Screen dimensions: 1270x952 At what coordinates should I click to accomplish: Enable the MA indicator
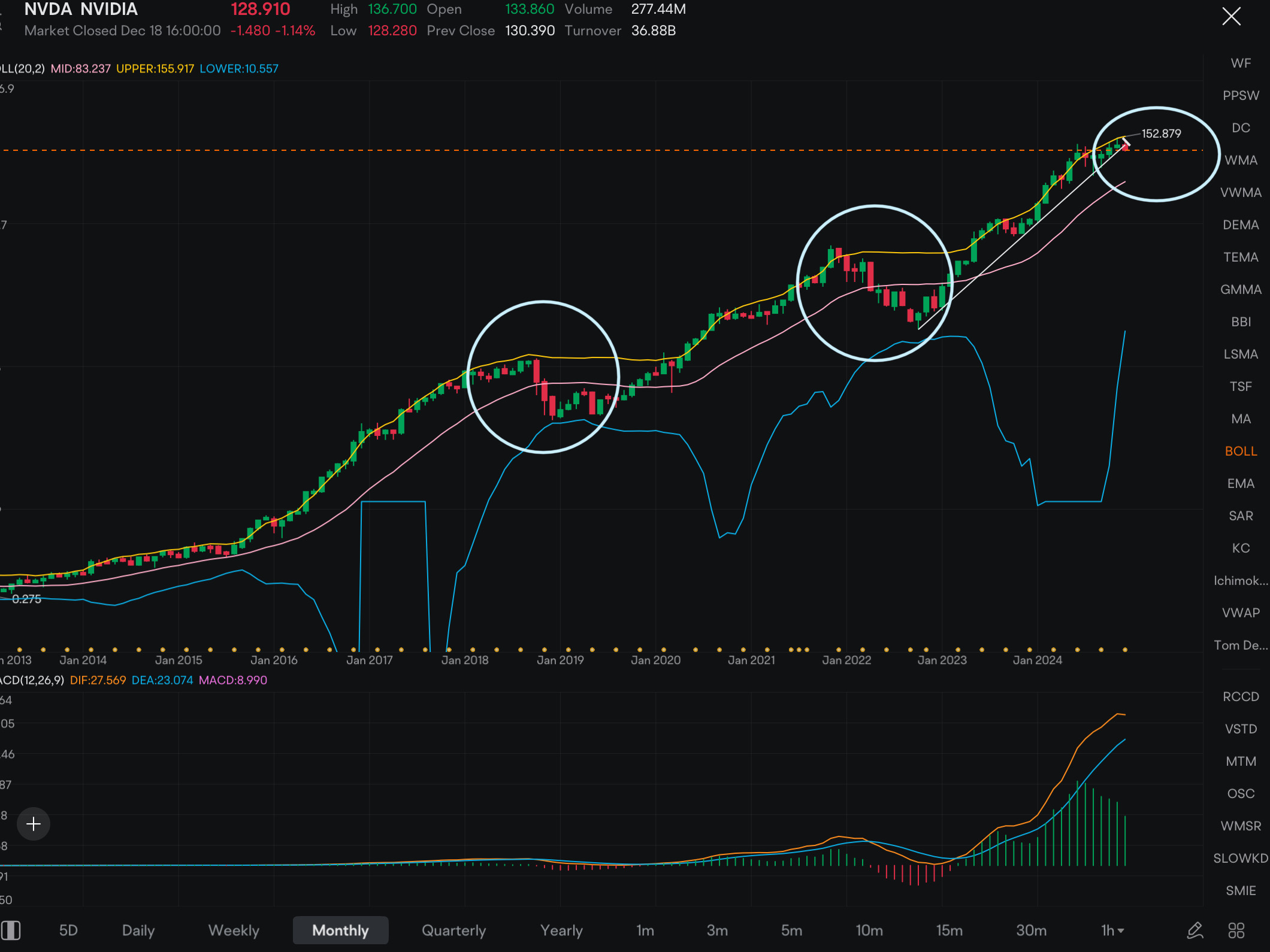pyautogui.click(x=1241, y=419)
